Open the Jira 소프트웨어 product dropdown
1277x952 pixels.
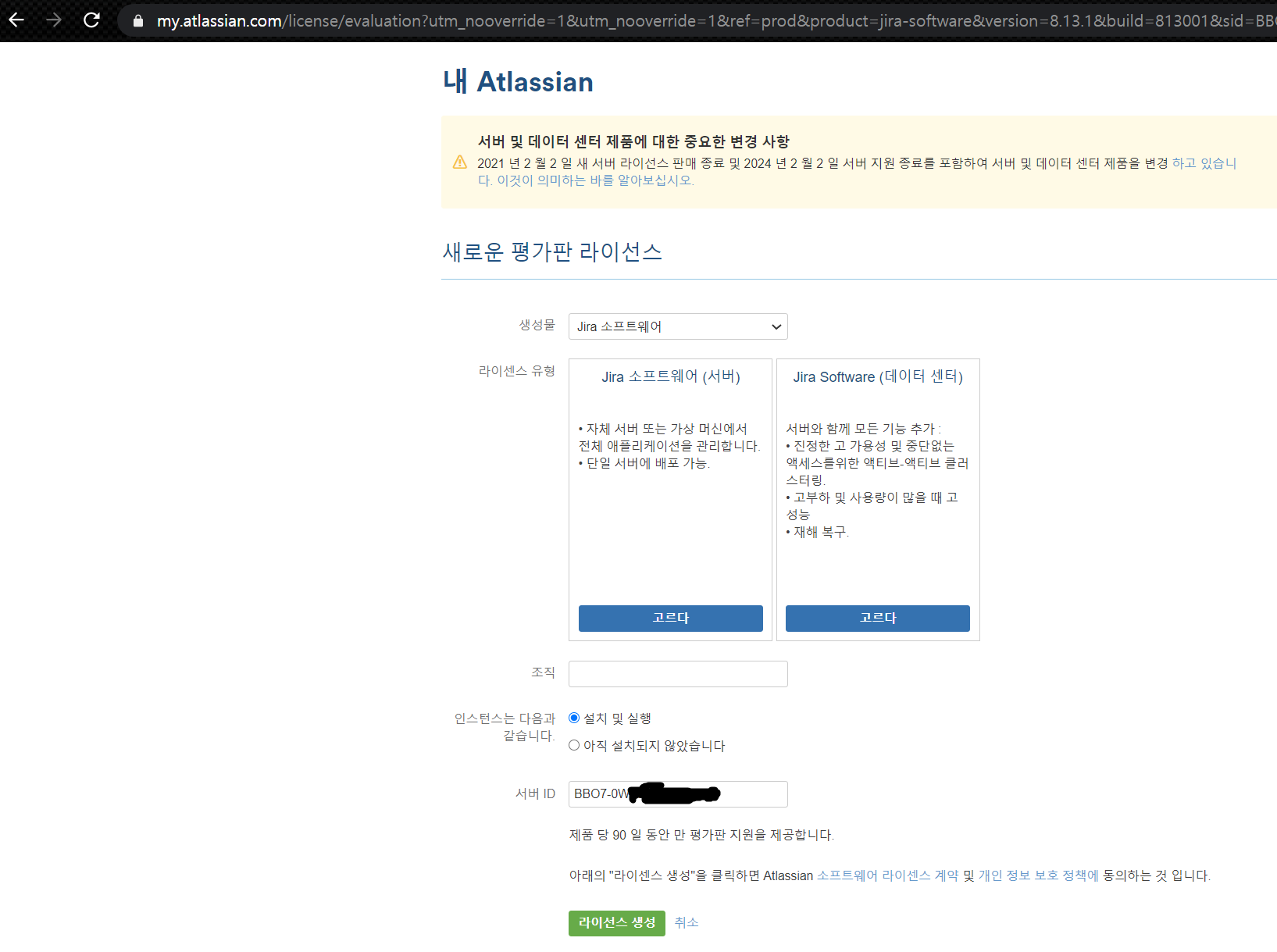point(678,326)
